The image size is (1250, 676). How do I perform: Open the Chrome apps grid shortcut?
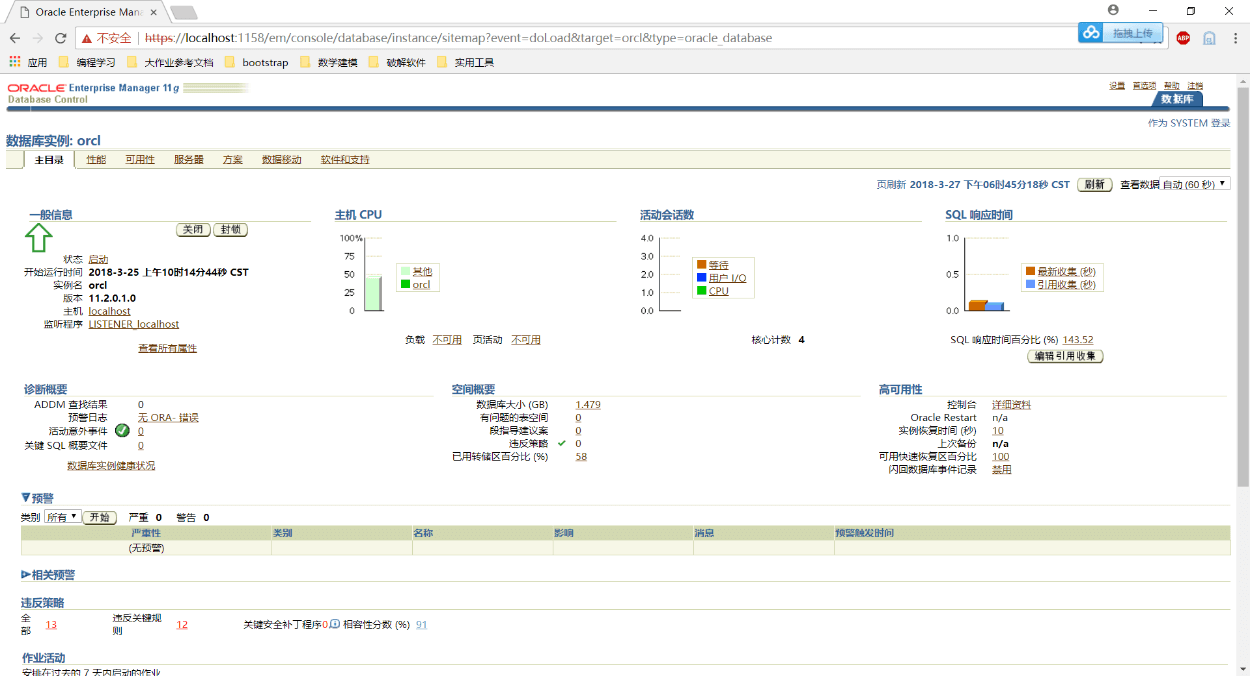coord(15,62)
